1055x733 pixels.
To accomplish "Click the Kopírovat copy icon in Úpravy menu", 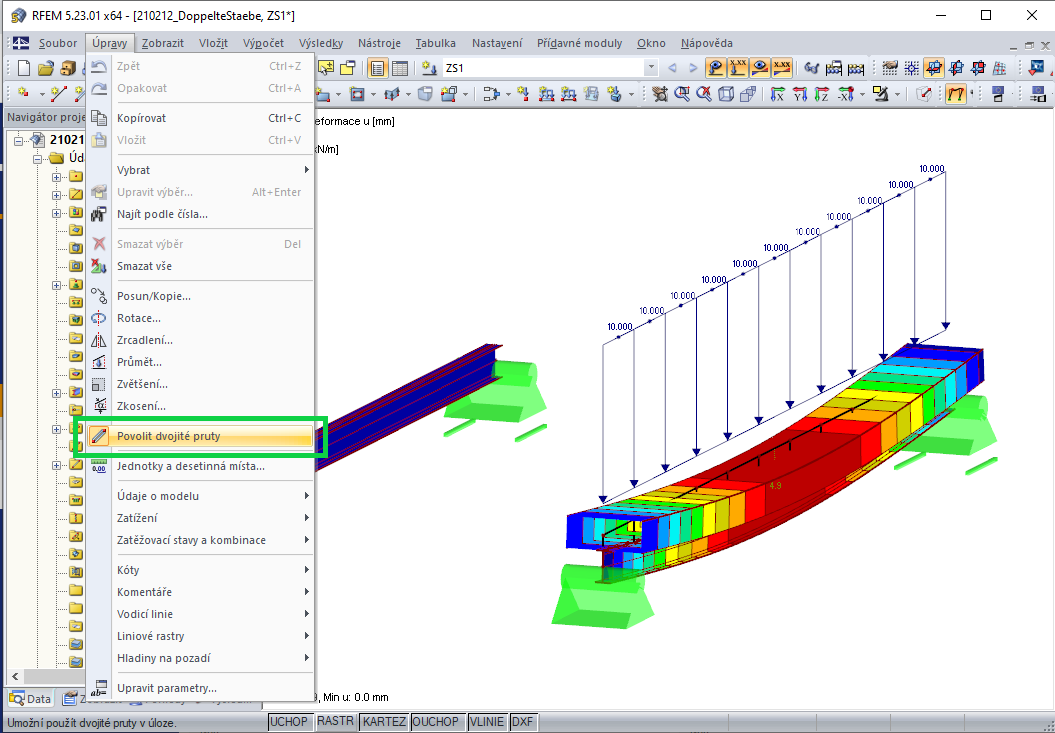I will [99, 118].
